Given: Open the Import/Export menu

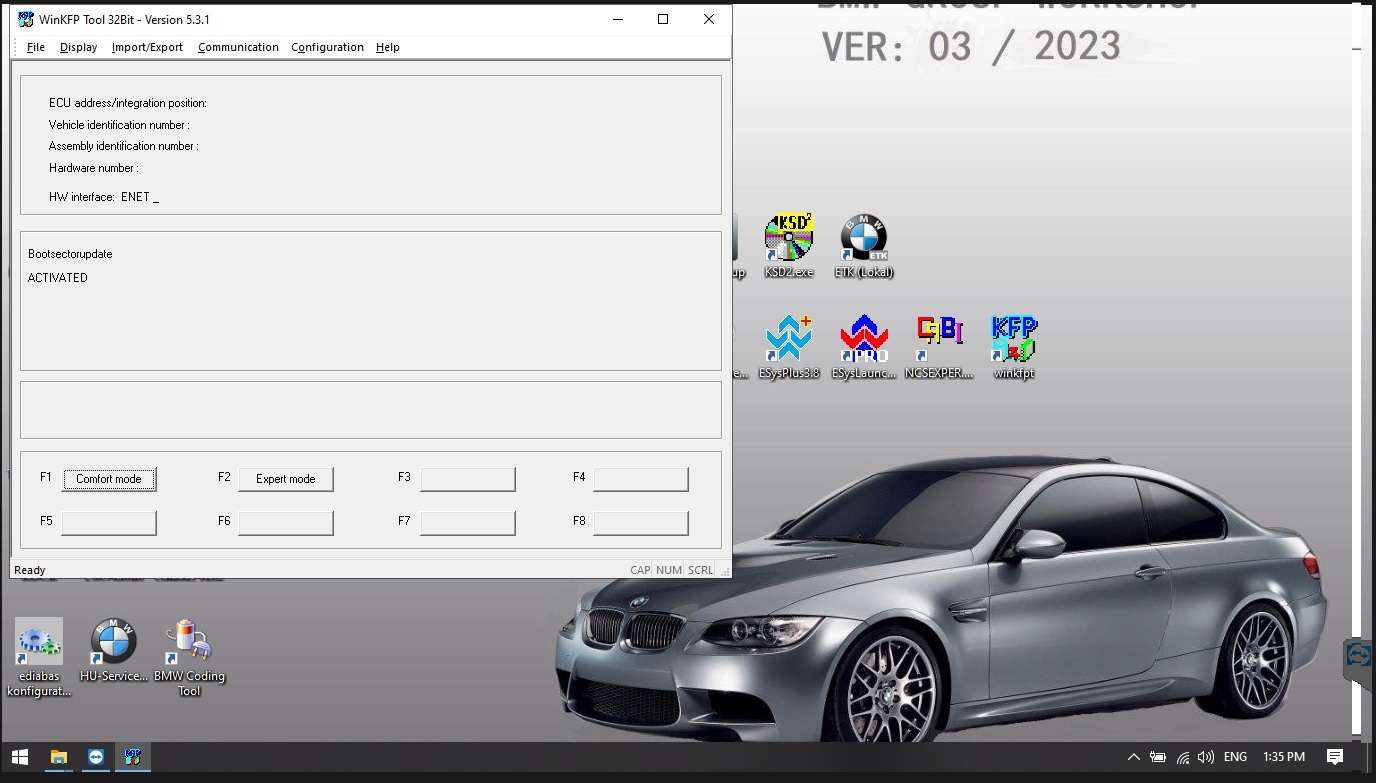Looking at the screenshot, I should click(147, 47).
